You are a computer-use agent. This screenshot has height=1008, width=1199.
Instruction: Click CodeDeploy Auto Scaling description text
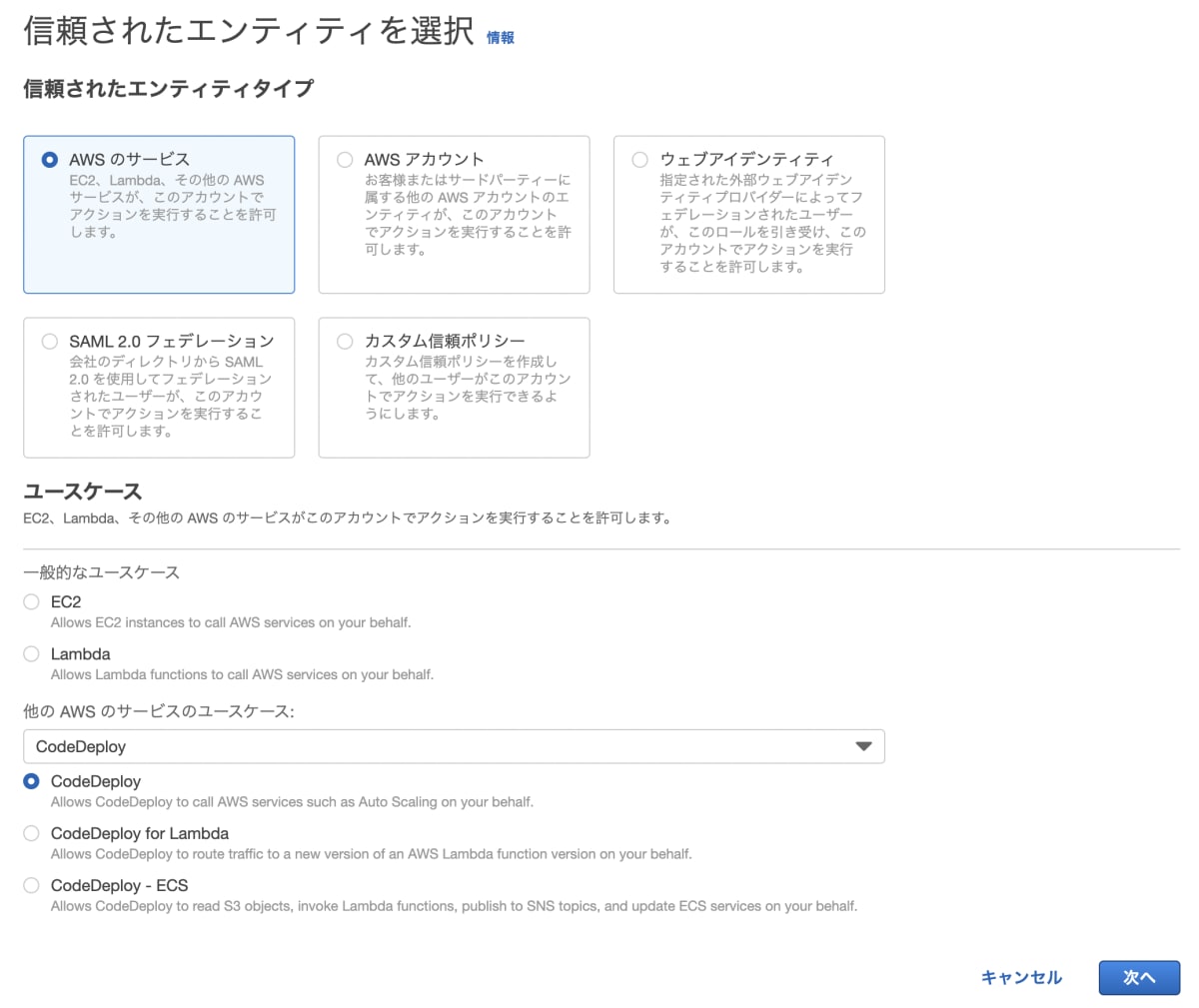tap(292, 802)
